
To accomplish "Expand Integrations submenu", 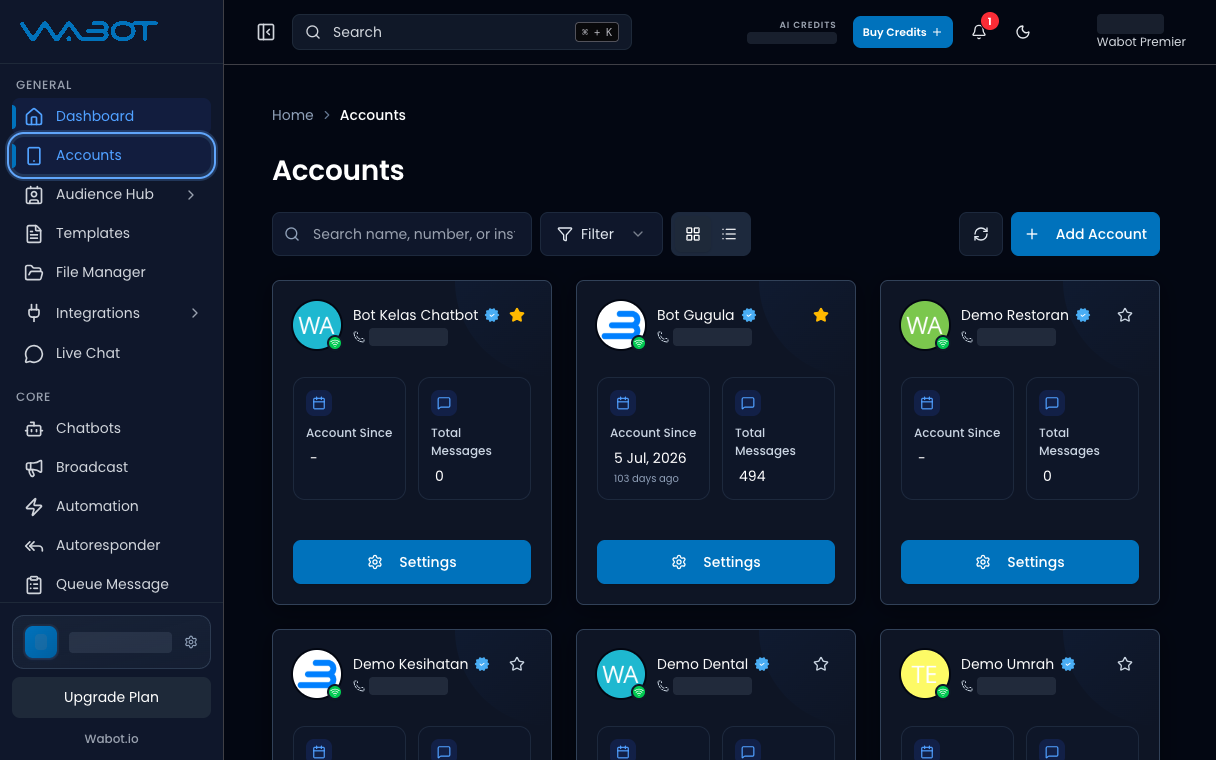I will tap(195, 313).
